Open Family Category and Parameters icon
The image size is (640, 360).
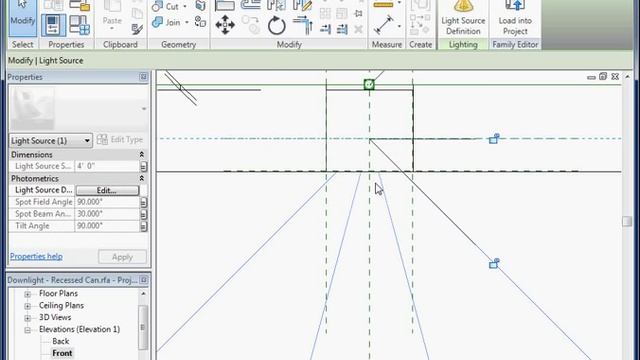[79, 5]
